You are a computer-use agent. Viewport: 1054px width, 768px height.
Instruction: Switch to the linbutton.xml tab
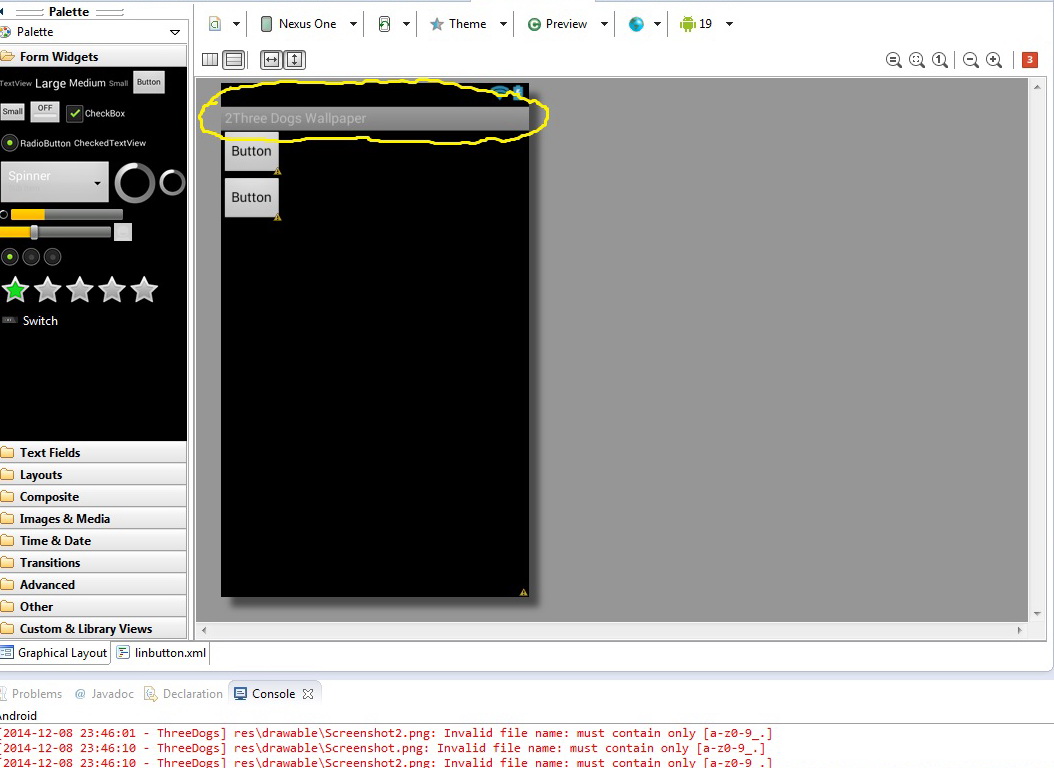162,653
